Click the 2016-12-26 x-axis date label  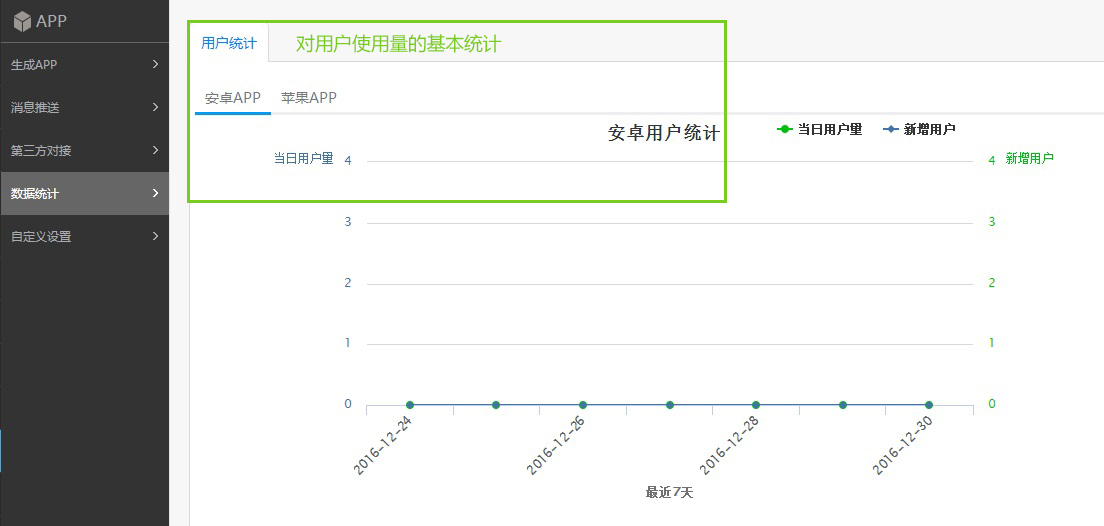[556, 445]
